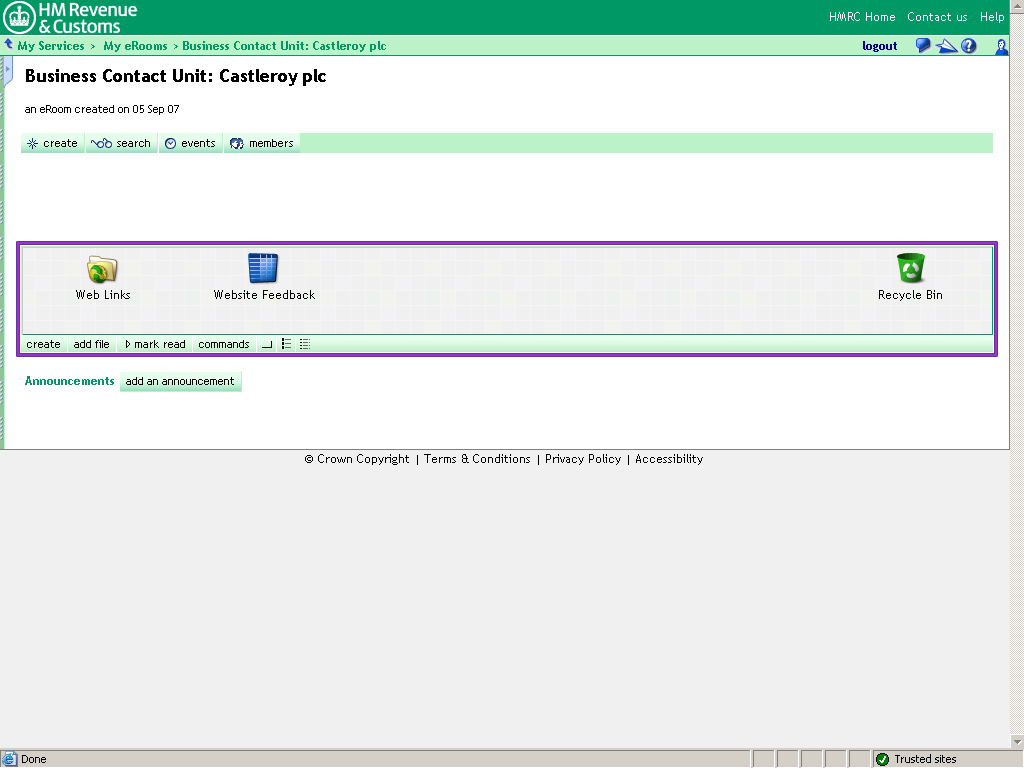The width and height of the screenshot is (1024, 768).
Task: Click the paper plane send icon
Action: 946,45
